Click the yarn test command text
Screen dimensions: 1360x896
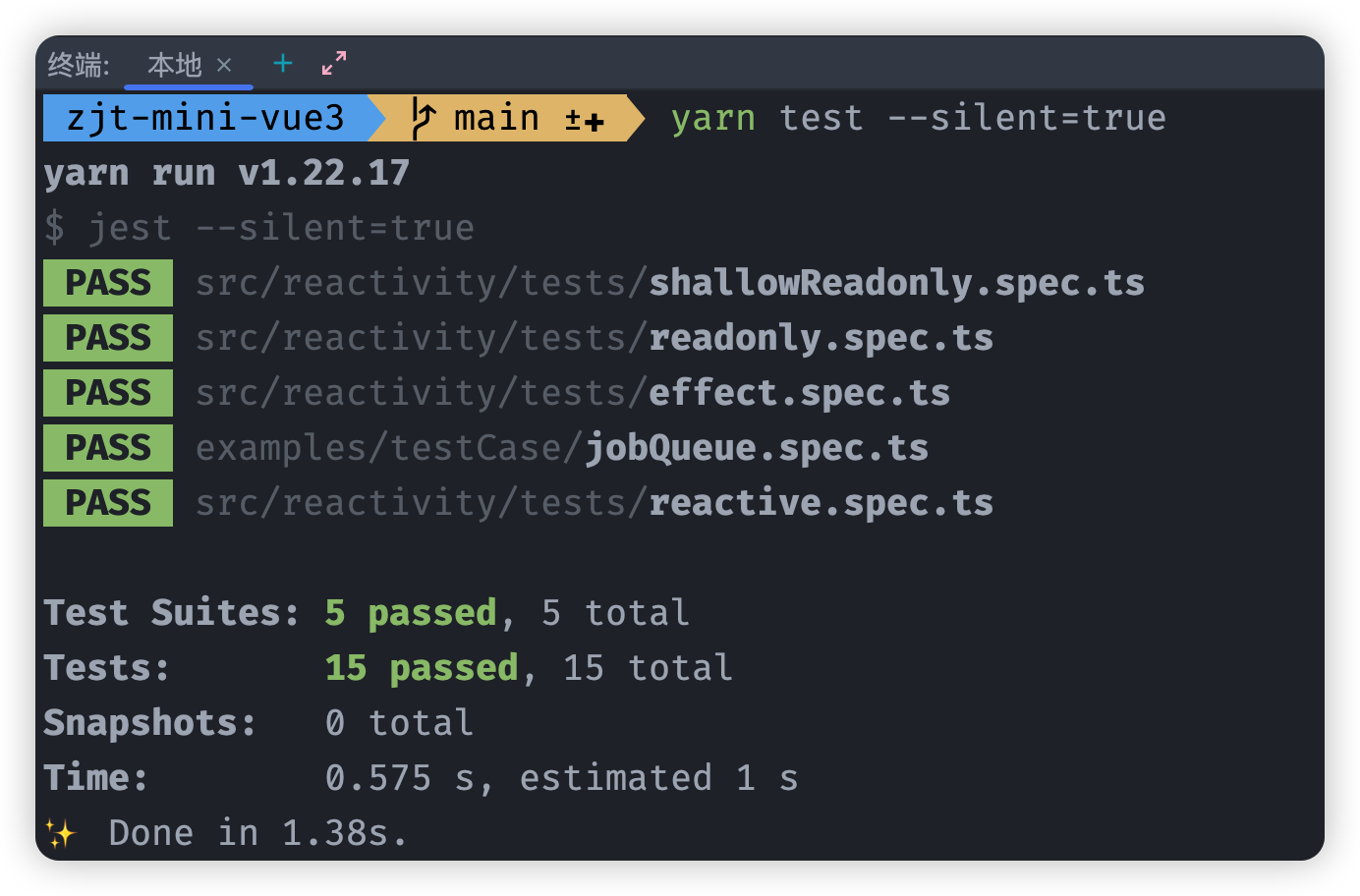click(919, 118)
